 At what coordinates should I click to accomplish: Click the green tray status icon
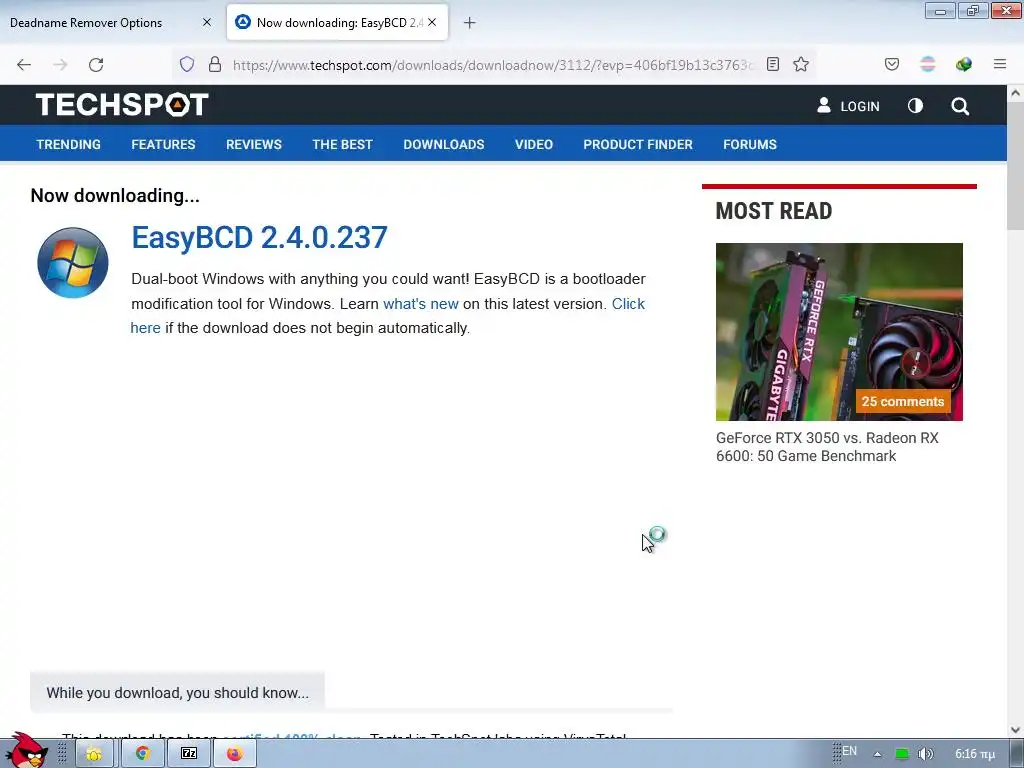click(902, 754)
